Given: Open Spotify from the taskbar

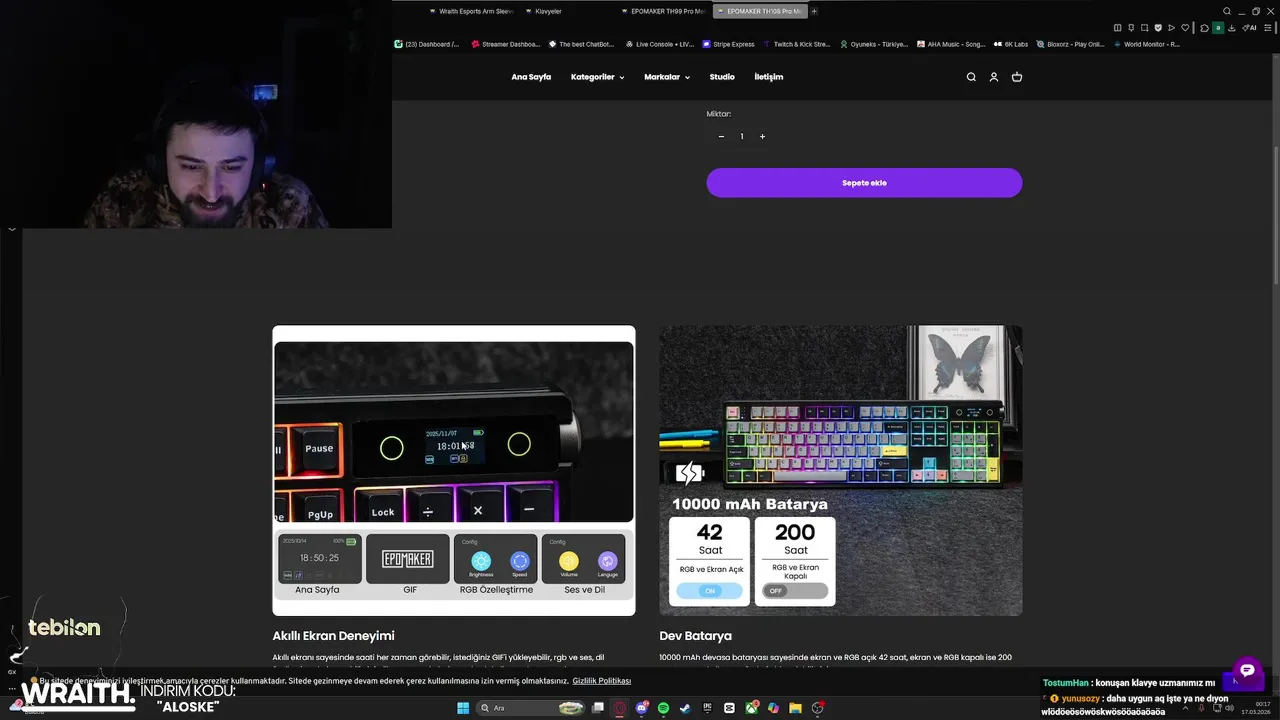Looking at the screenshot, I should click(x=663, y=708).
